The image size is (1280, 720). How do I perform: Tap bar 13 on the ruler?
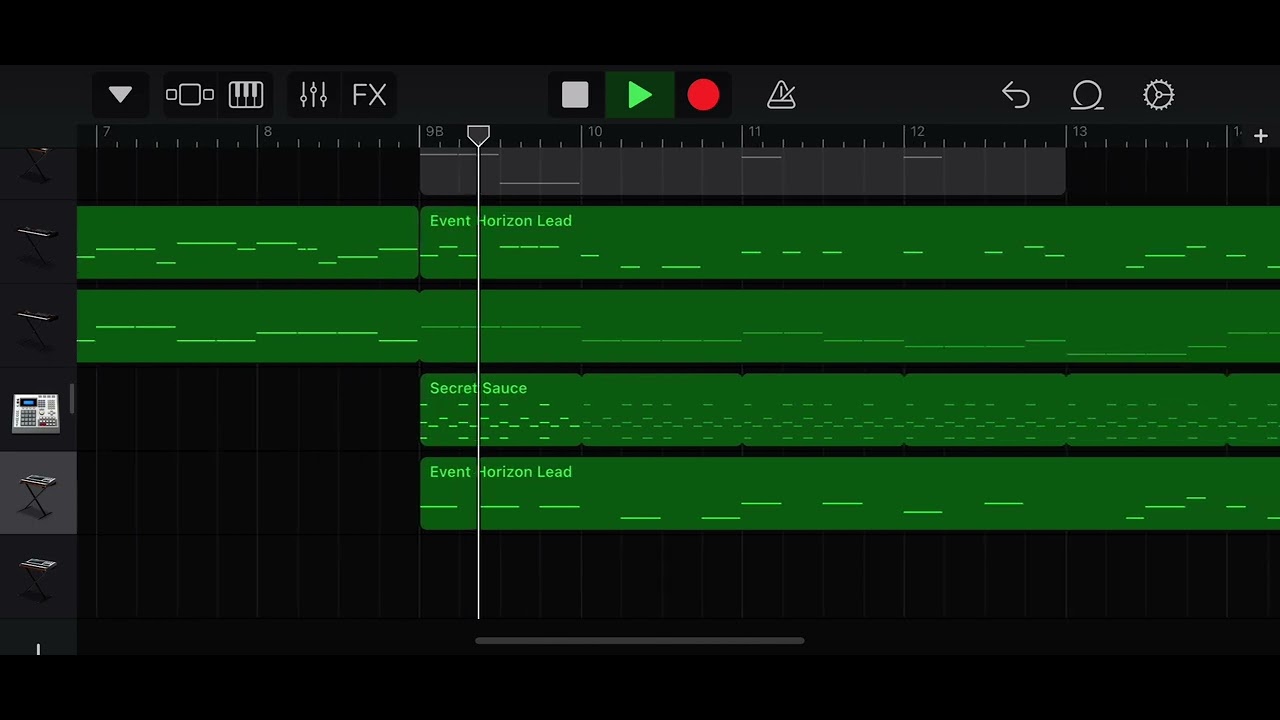(1080, 131)
